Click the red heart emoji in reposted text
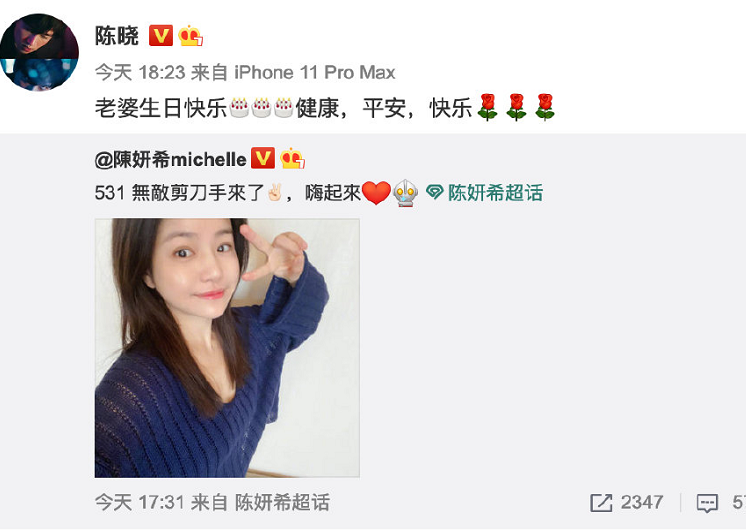 point(376,193)
